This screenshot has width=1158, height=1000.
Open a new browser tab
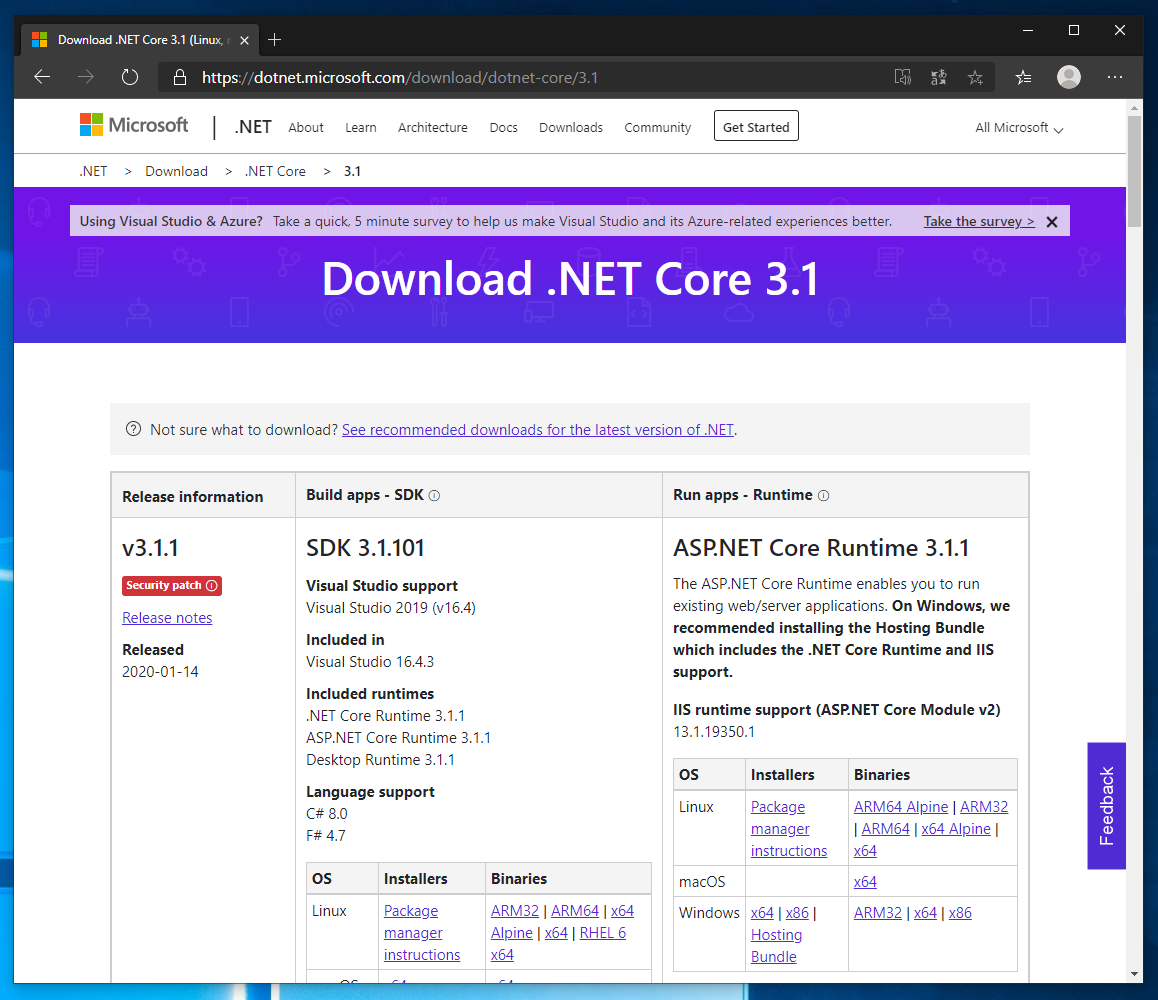pos(275,40)
